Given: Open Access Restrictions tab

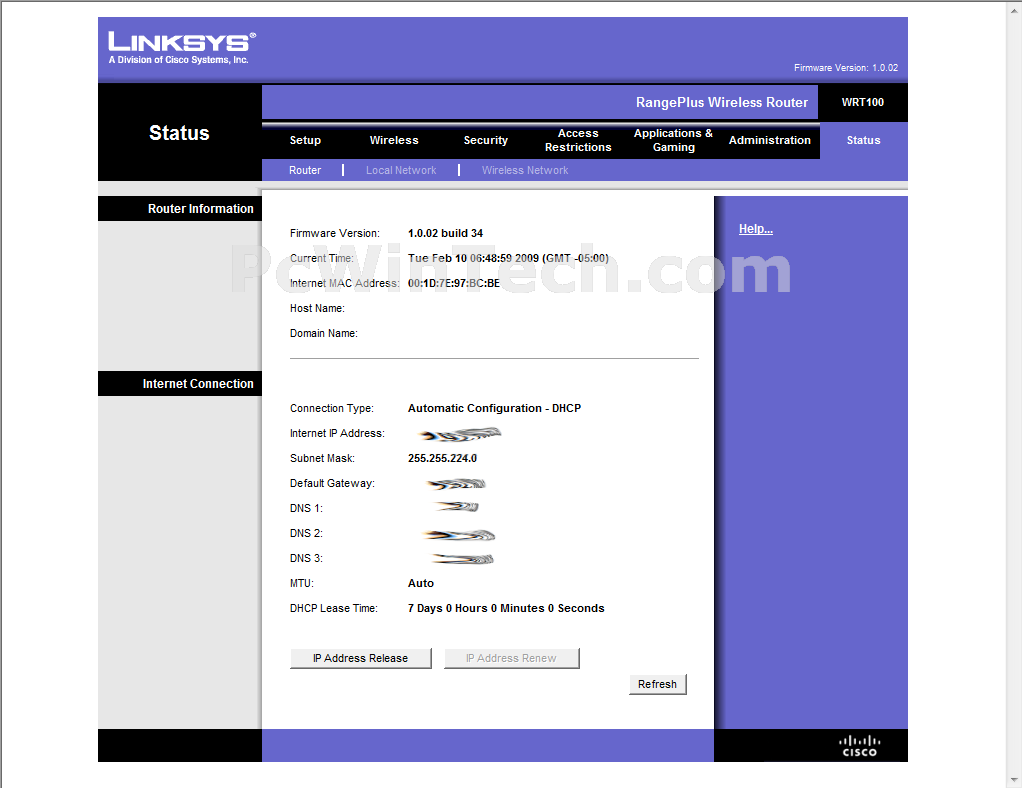Looking at the screenshot, I should point(578,140).
